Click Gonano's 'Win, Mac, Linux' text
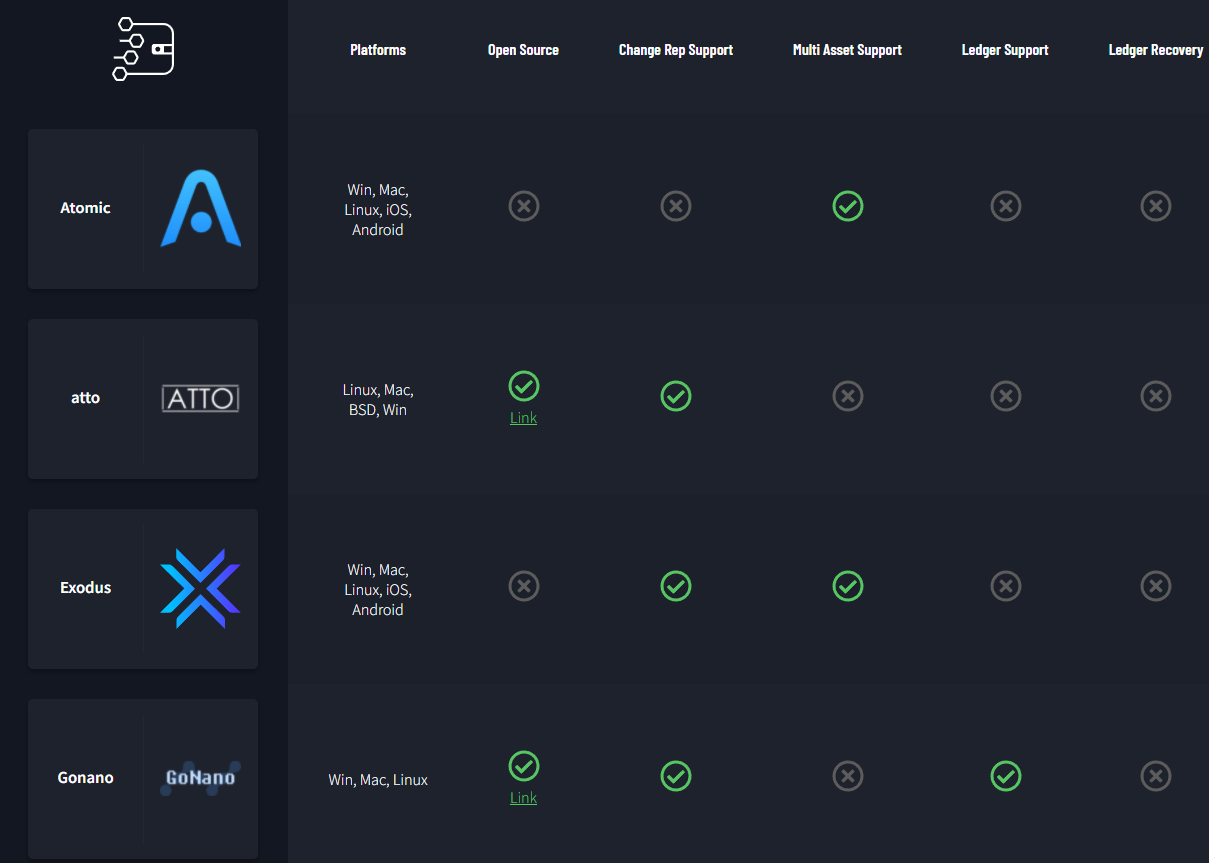Image resolution: width=1209 pixels, height=863 pixels. click(378, 780)
